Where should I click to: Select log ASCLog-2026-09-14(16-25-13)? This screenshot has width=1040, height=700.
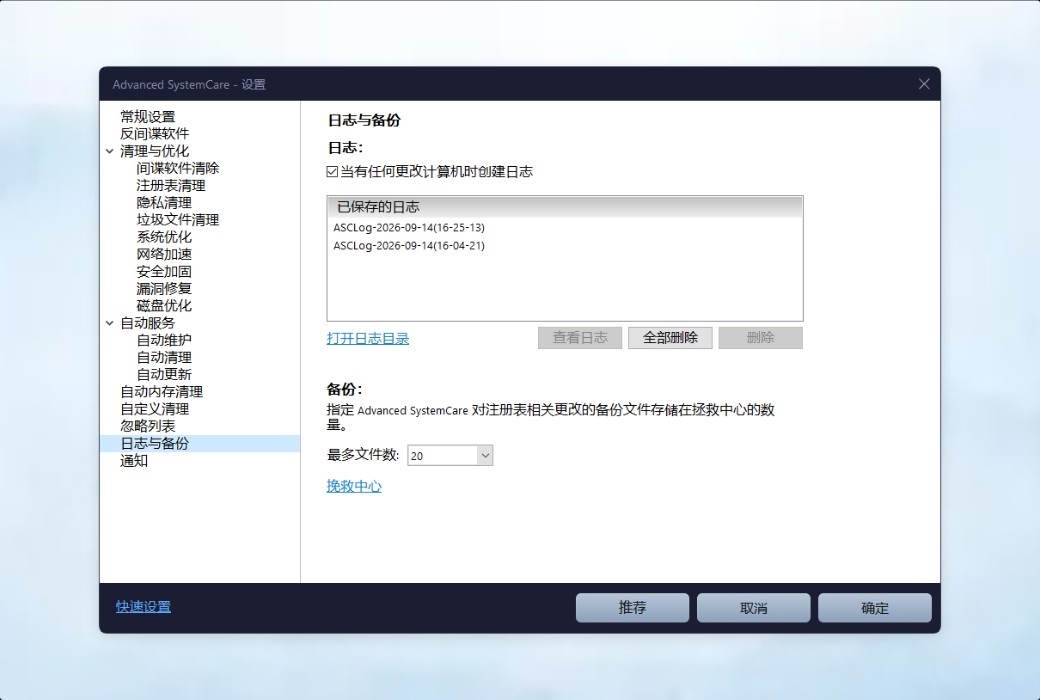tap(409, 228)
